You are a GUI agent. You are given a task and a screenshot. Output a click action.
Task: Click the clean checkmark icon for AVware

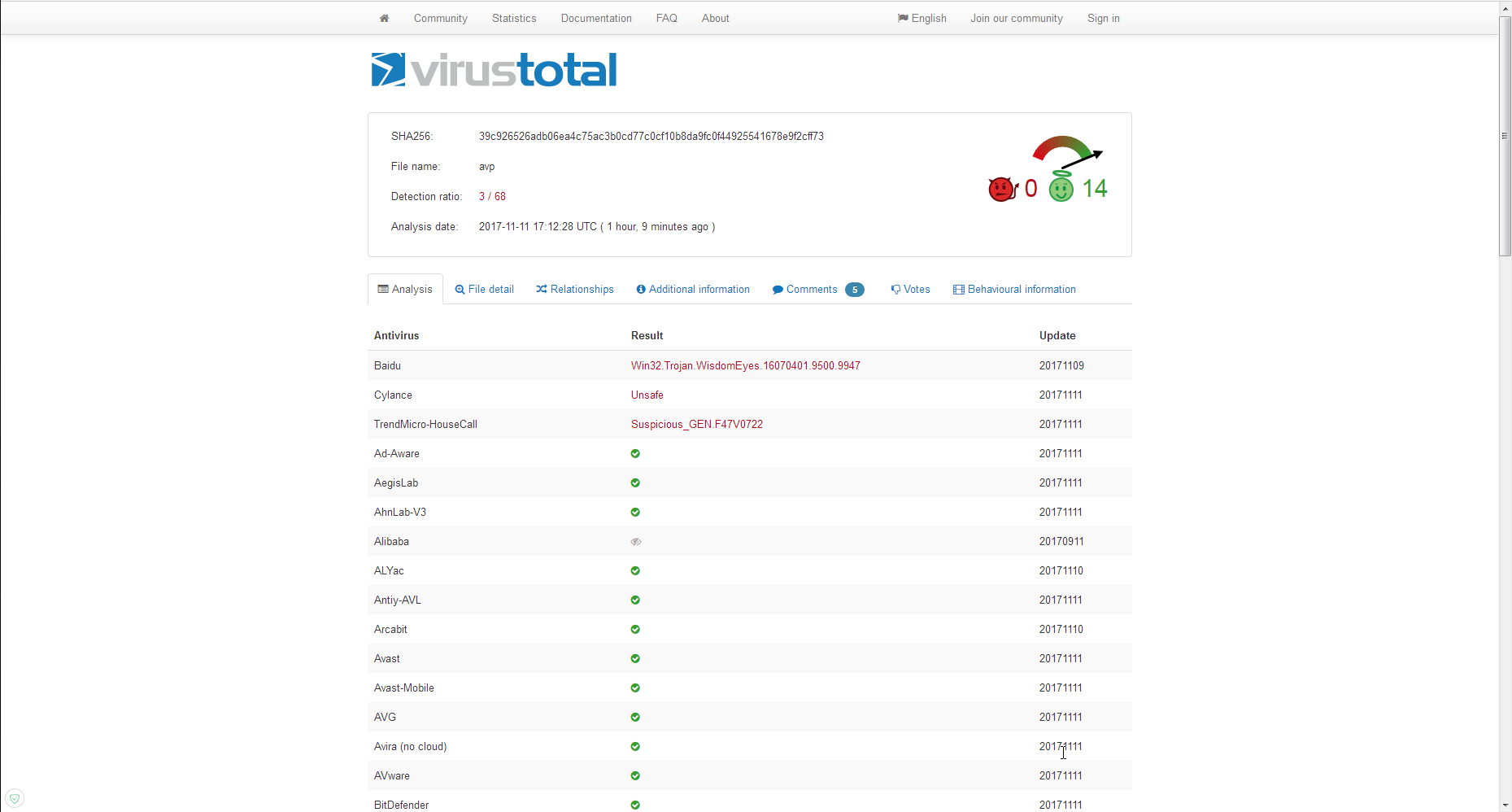[x=635, y=776]
